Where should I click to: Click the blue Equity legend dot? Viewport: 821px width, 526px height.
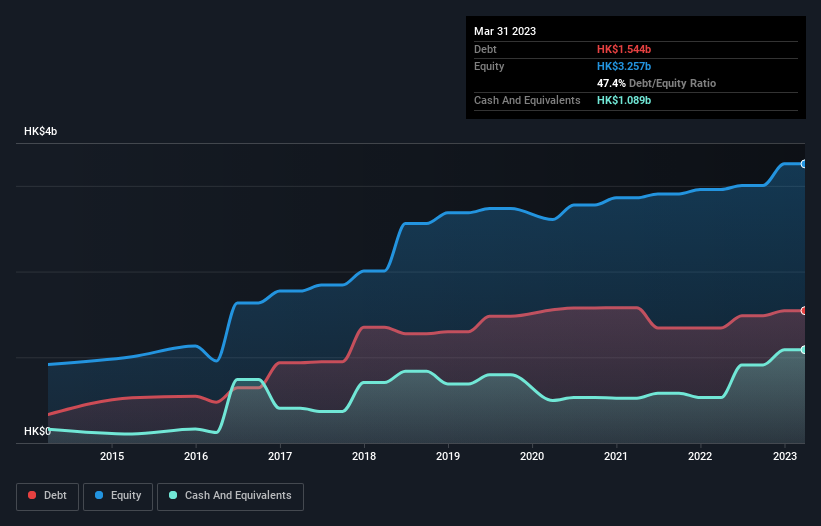point(99,495)
